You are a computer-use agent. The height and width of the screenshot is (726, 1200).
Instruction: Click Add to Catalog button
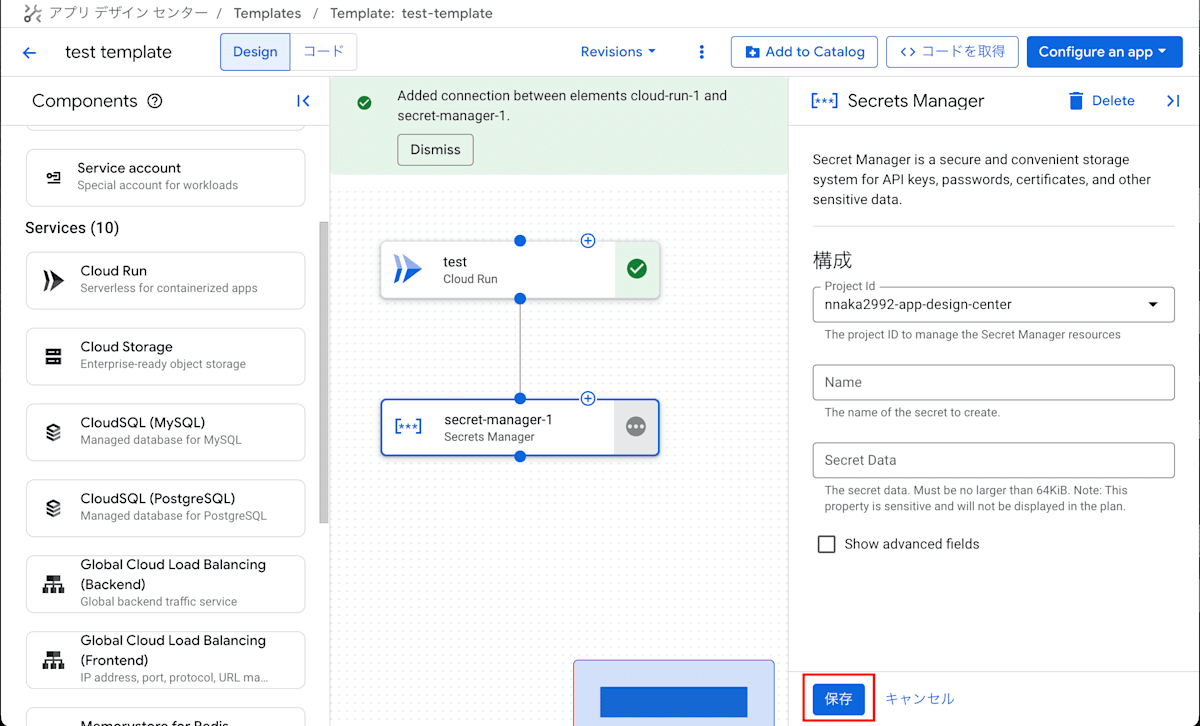pyautogui.click(x=805, y=52)
